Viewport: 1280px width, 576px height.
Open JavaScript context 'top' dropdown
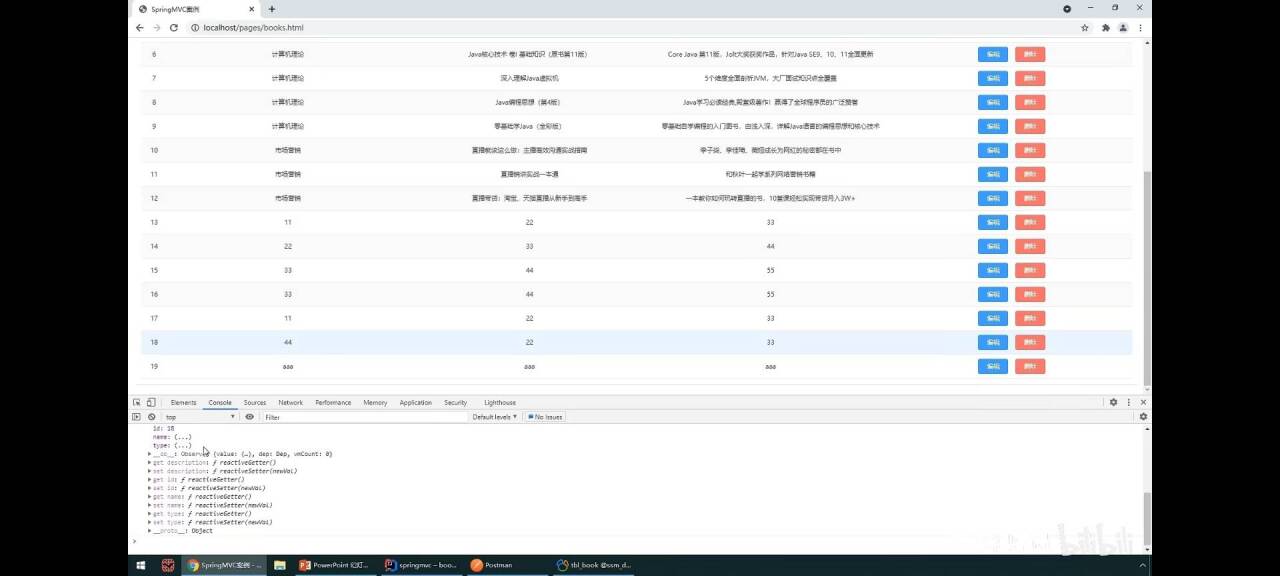tap(200, 417)
